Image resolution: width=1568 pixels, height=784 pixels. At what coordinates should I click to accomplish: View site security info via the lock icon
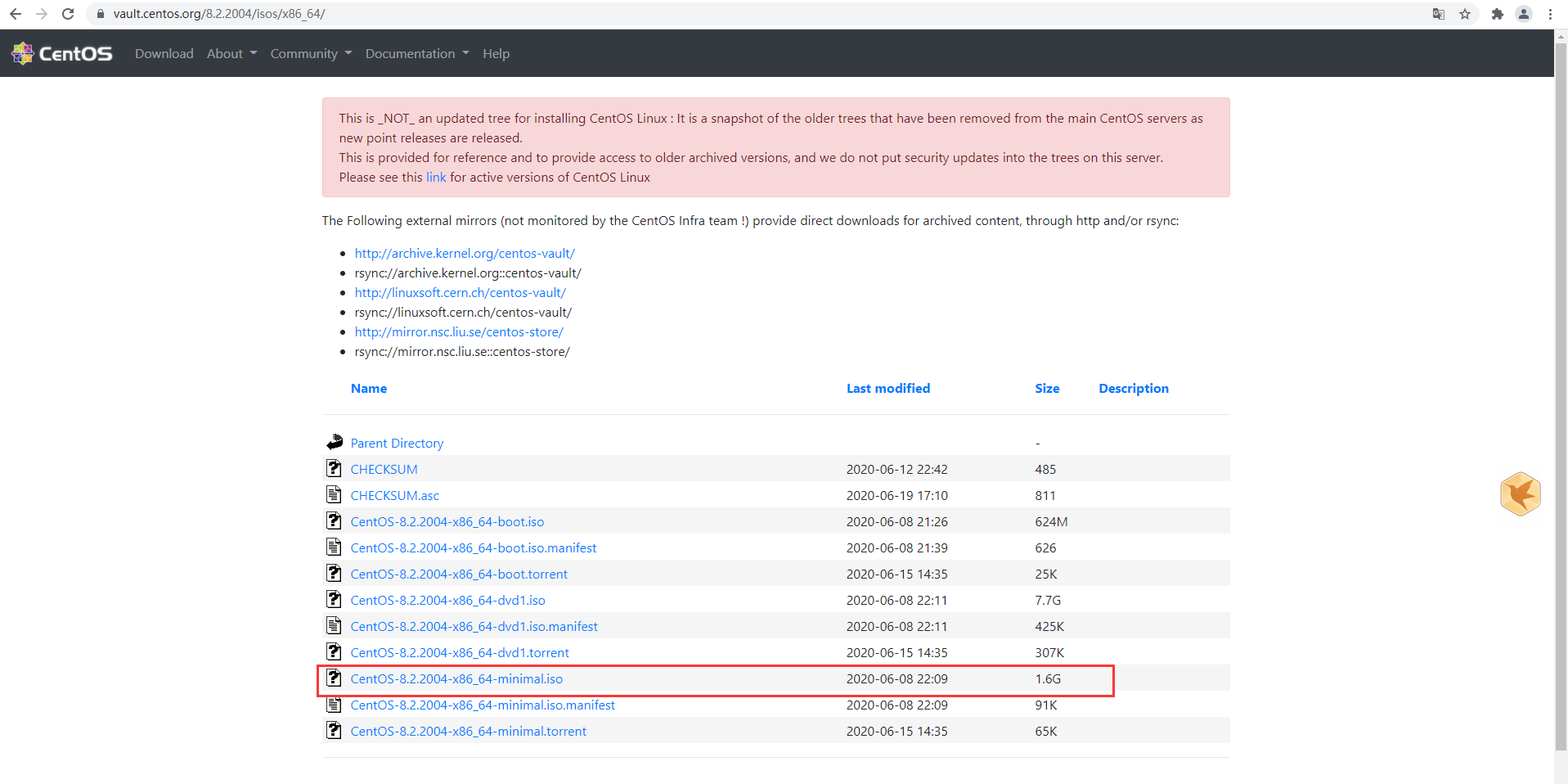pyautogui.click(x=101, y=14)
